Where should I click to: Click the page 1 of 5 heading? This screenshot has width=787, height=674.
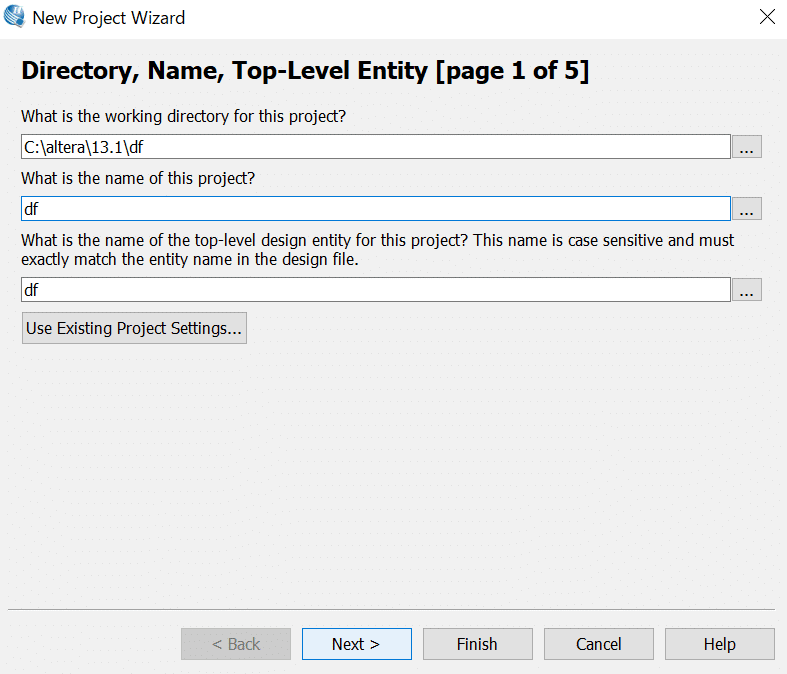(x=305, y=70)
